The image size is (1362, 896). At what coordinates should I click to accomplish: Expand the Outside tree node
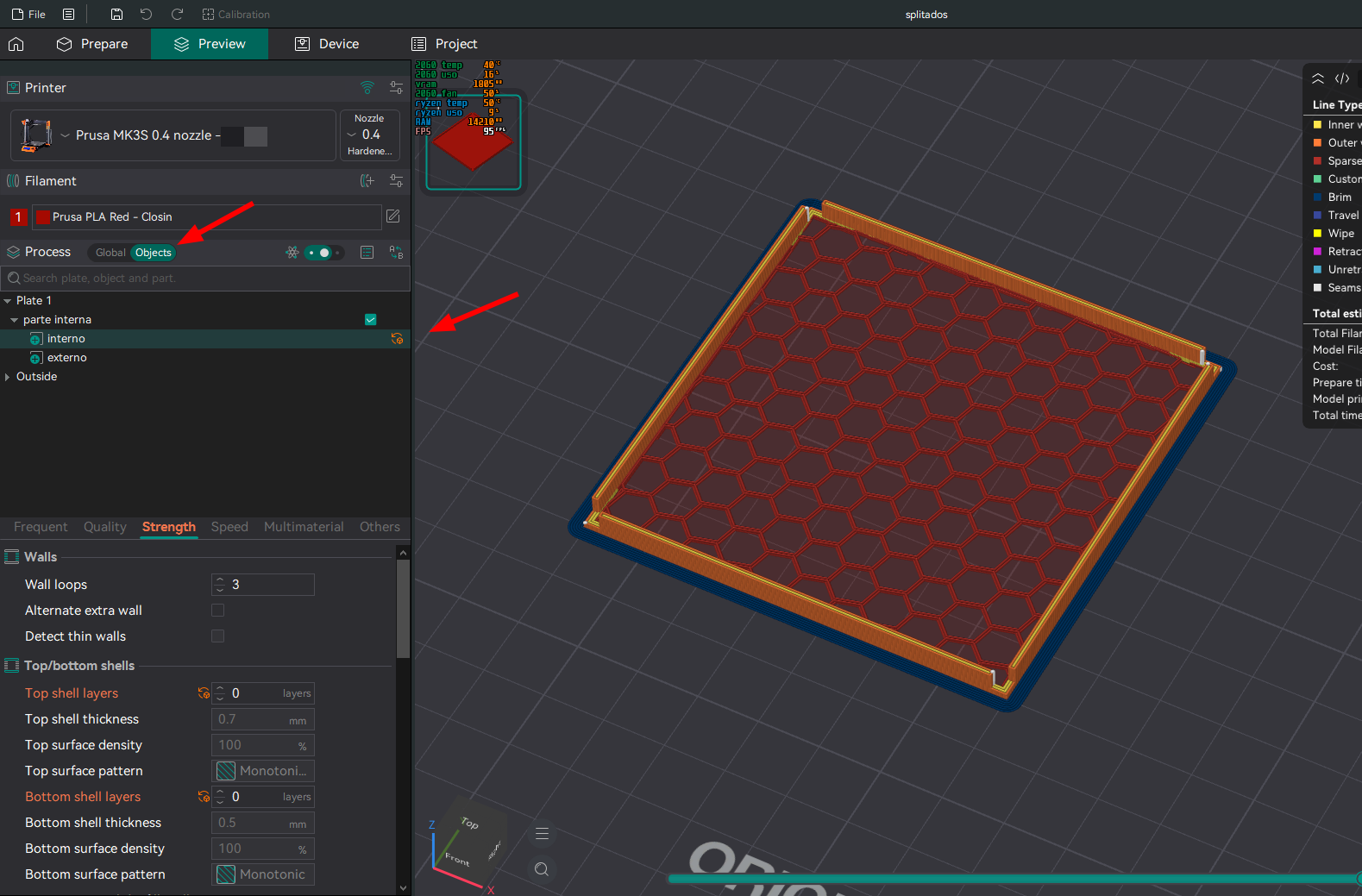pos(8,377)
